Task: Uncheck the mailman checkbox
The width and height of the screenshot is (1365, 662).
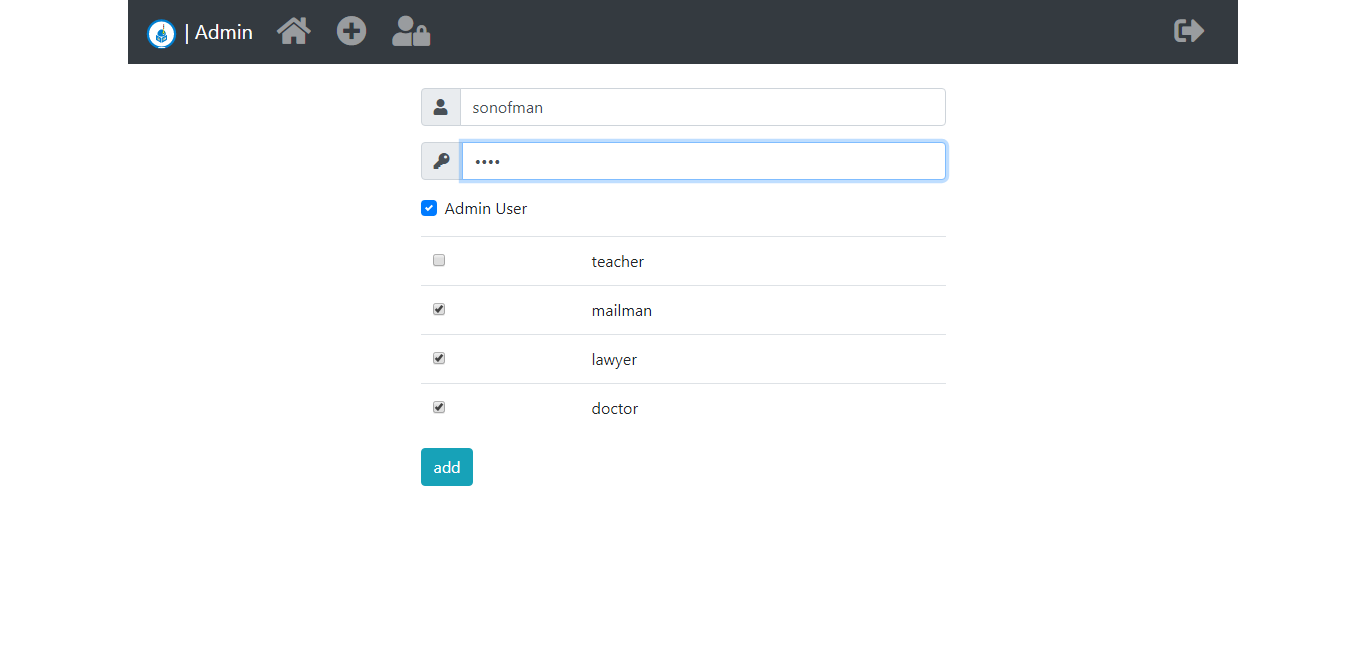Action: [x=439, y=309]
